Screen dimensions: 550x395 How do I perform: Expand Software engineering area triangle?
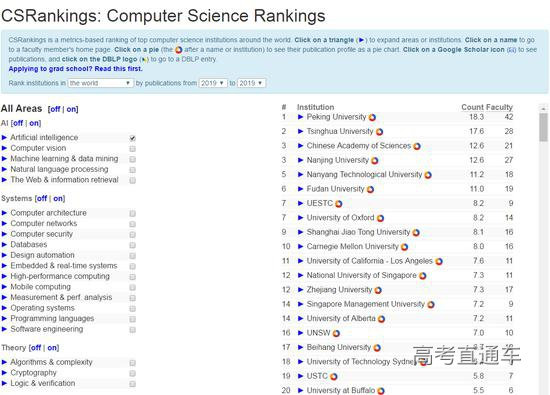click(4, 329)
